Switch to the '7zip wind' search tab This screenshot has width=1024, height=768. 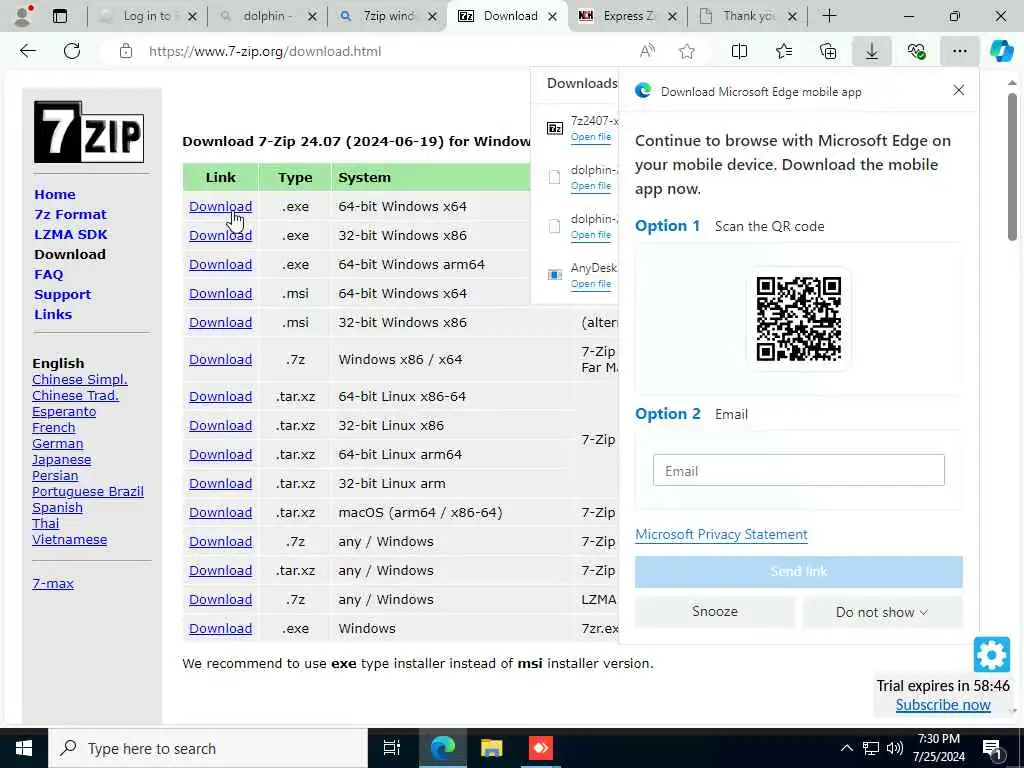point(387,16)
